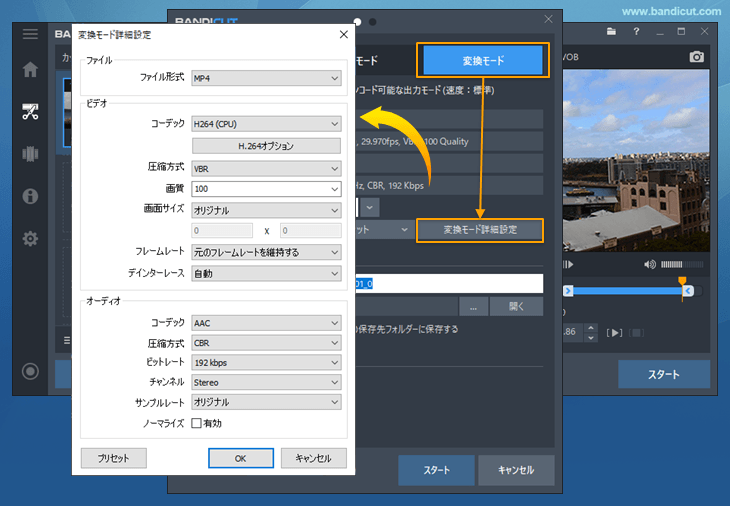Click the segment start handle on timeline
Screen dimensions: 730x506
(568, 291)
